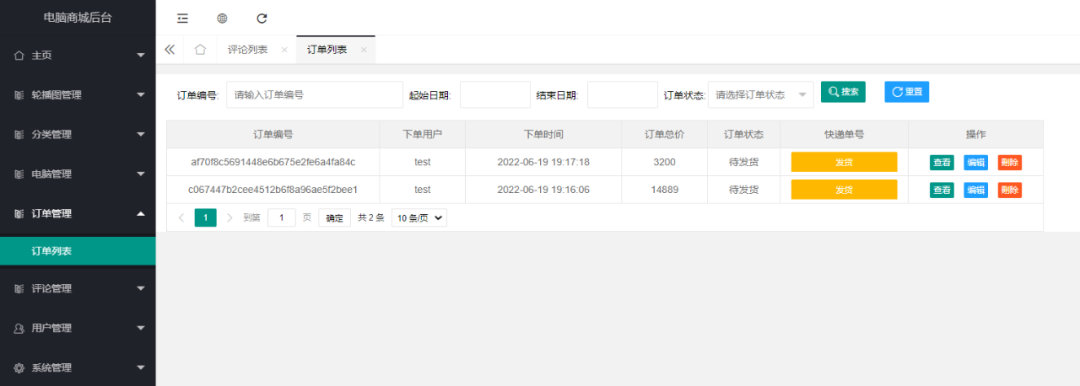1080x386 pixels.
Task: Click 编辑 for the 3200 order
Action: (x=975, y=163)
